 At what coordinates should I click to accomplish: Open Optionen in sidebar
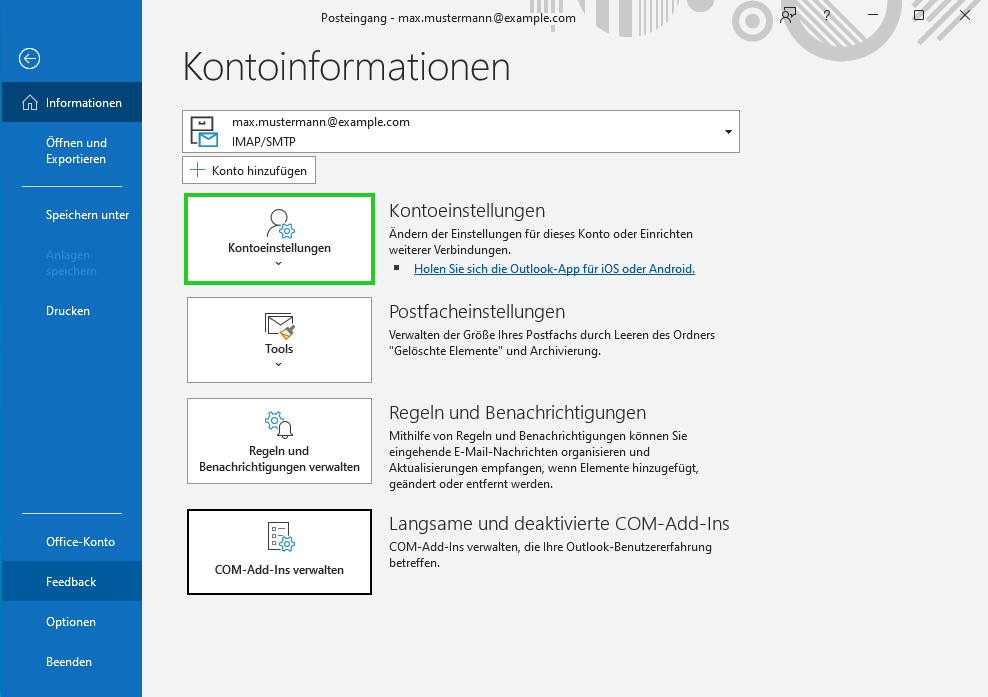click(x=72, y=622)
